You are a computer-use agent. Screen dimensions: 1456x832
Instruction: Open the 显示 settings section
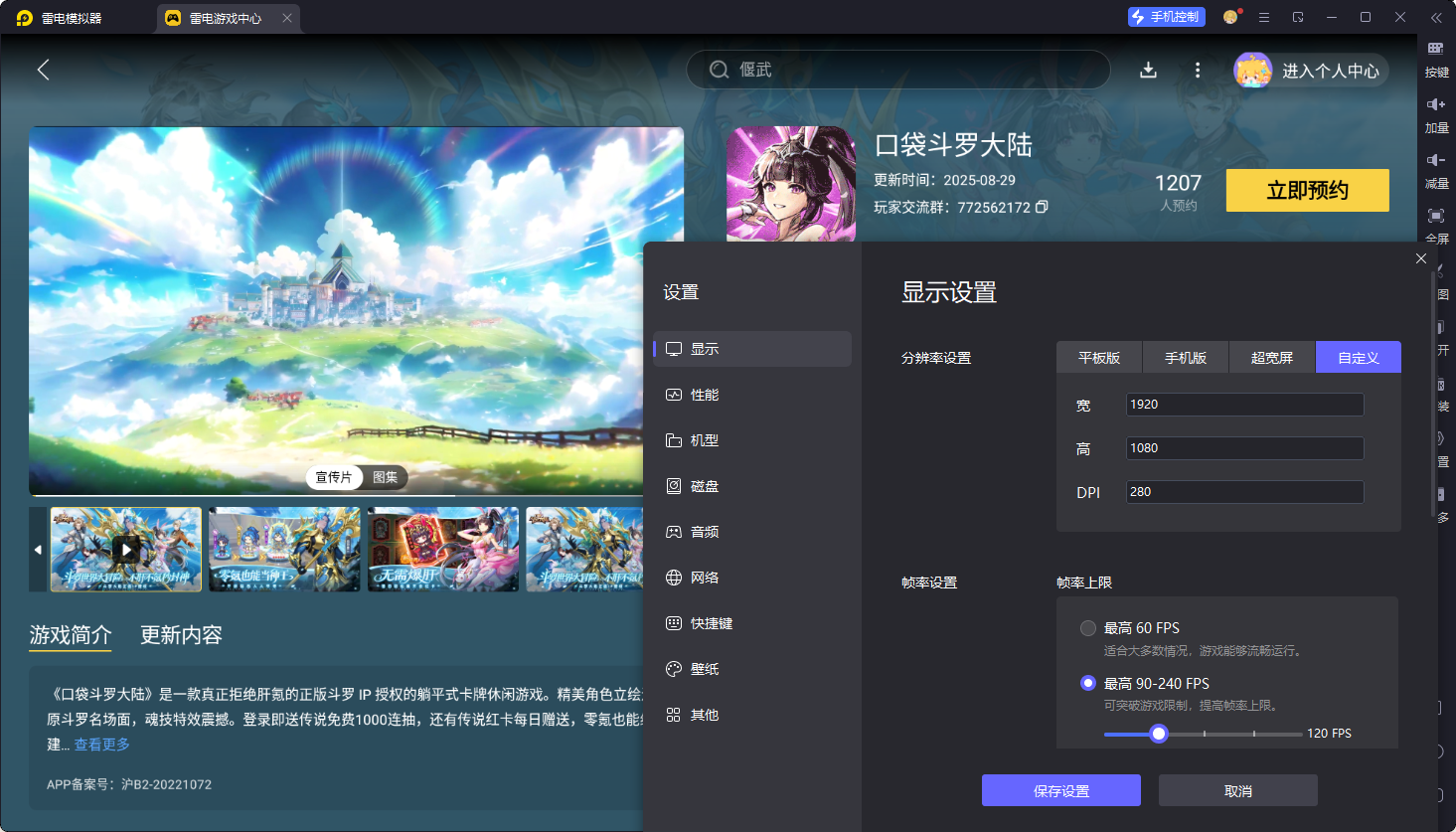[x=752, y=349]
